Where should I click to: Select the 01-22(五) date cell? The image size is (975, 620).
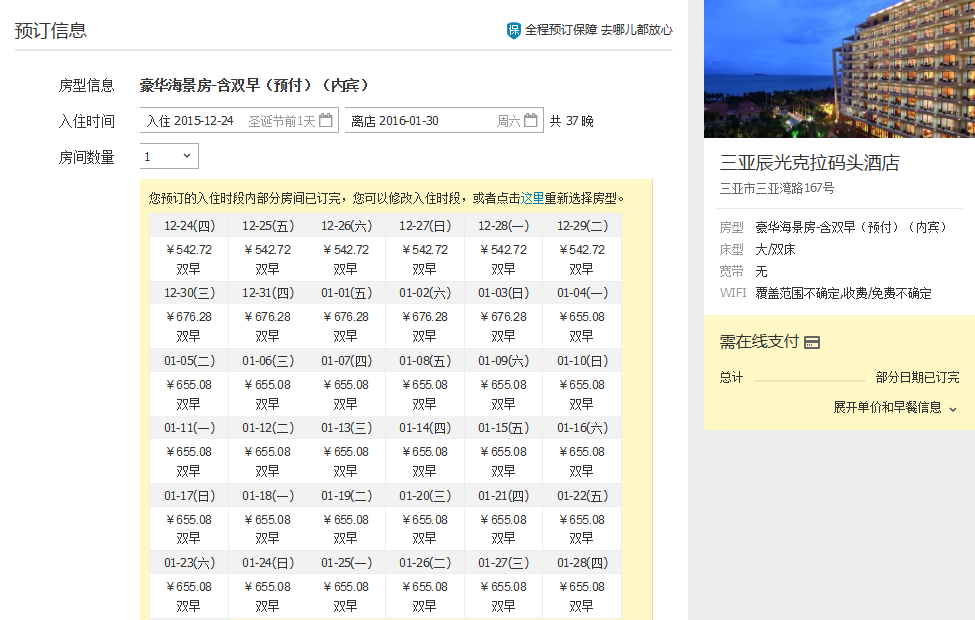[x=583, y=496]
